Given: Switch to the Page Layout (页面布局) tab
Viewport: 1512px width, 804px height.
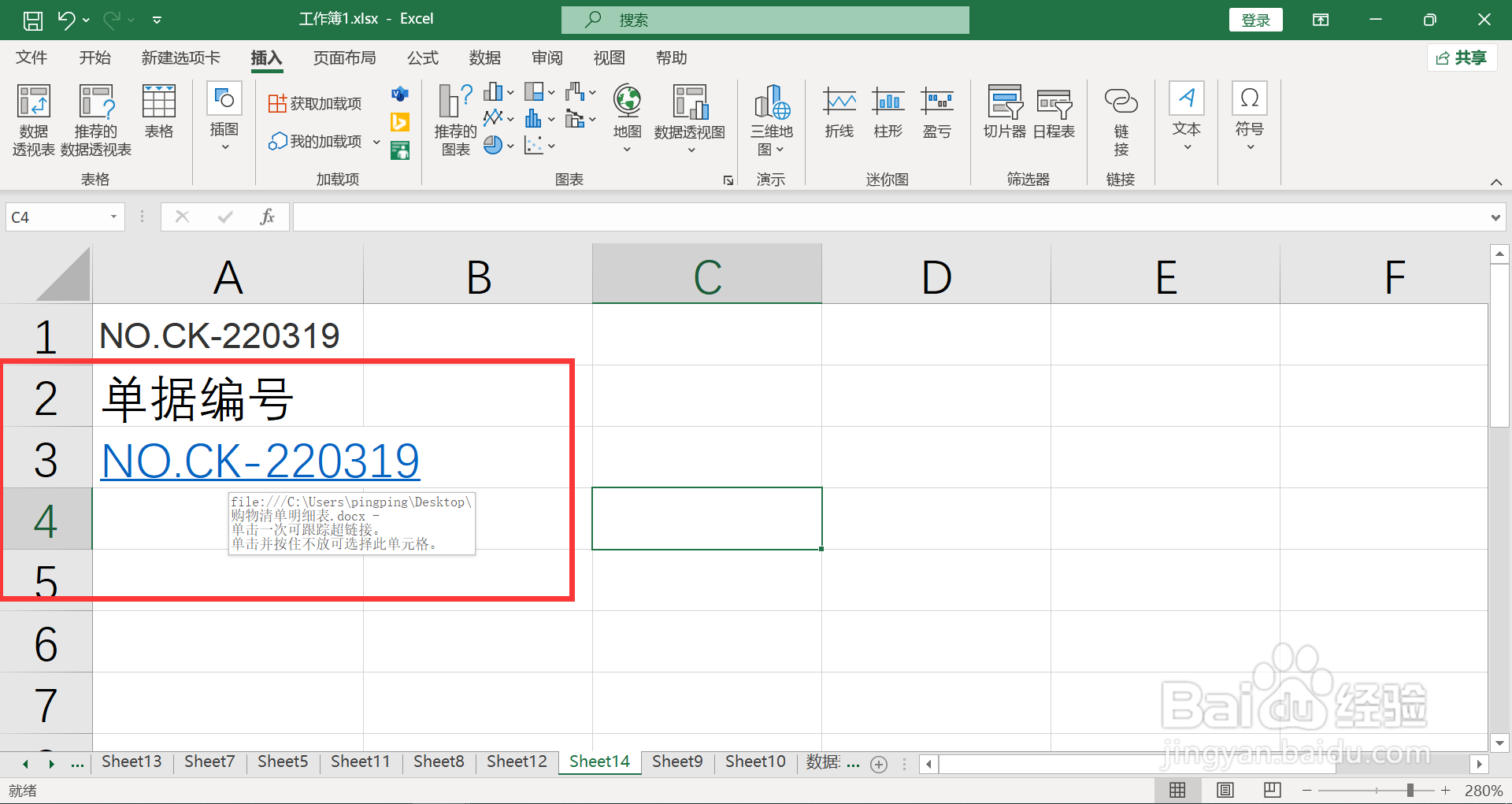Looking at the screenshot, I should (x=345, y=57).
